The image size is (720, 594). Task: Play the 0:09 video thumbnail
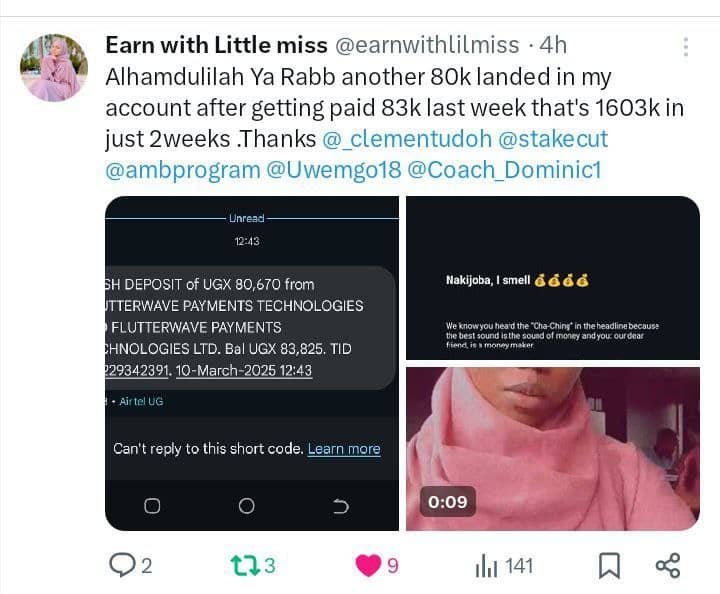click(553, 448)
